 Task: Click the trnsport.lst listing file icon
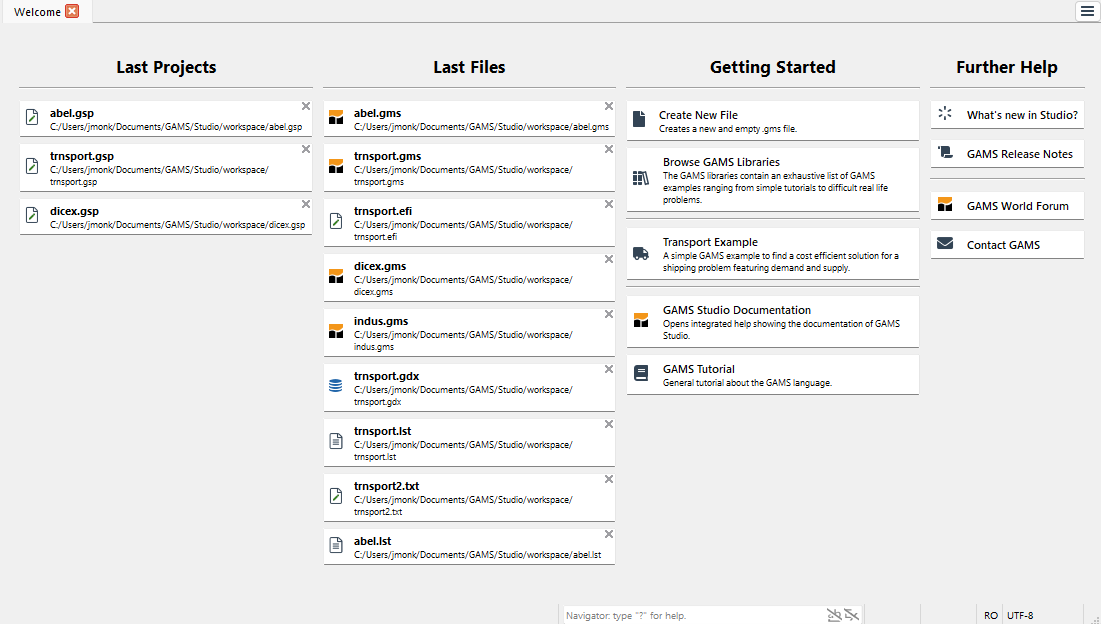336,440
